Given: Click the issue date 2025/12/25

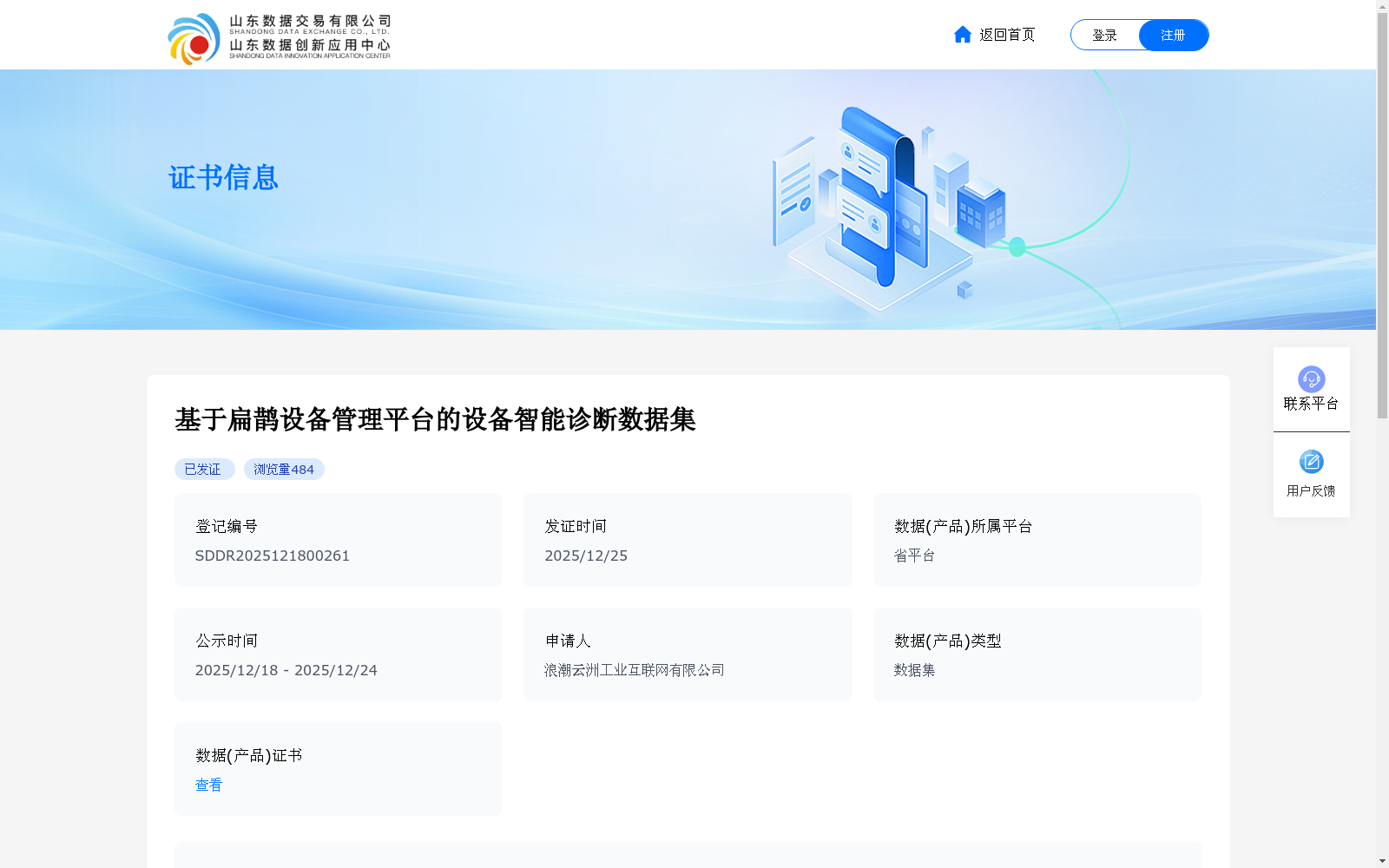Looking at the screenshot, I should (x=586, y=556).
